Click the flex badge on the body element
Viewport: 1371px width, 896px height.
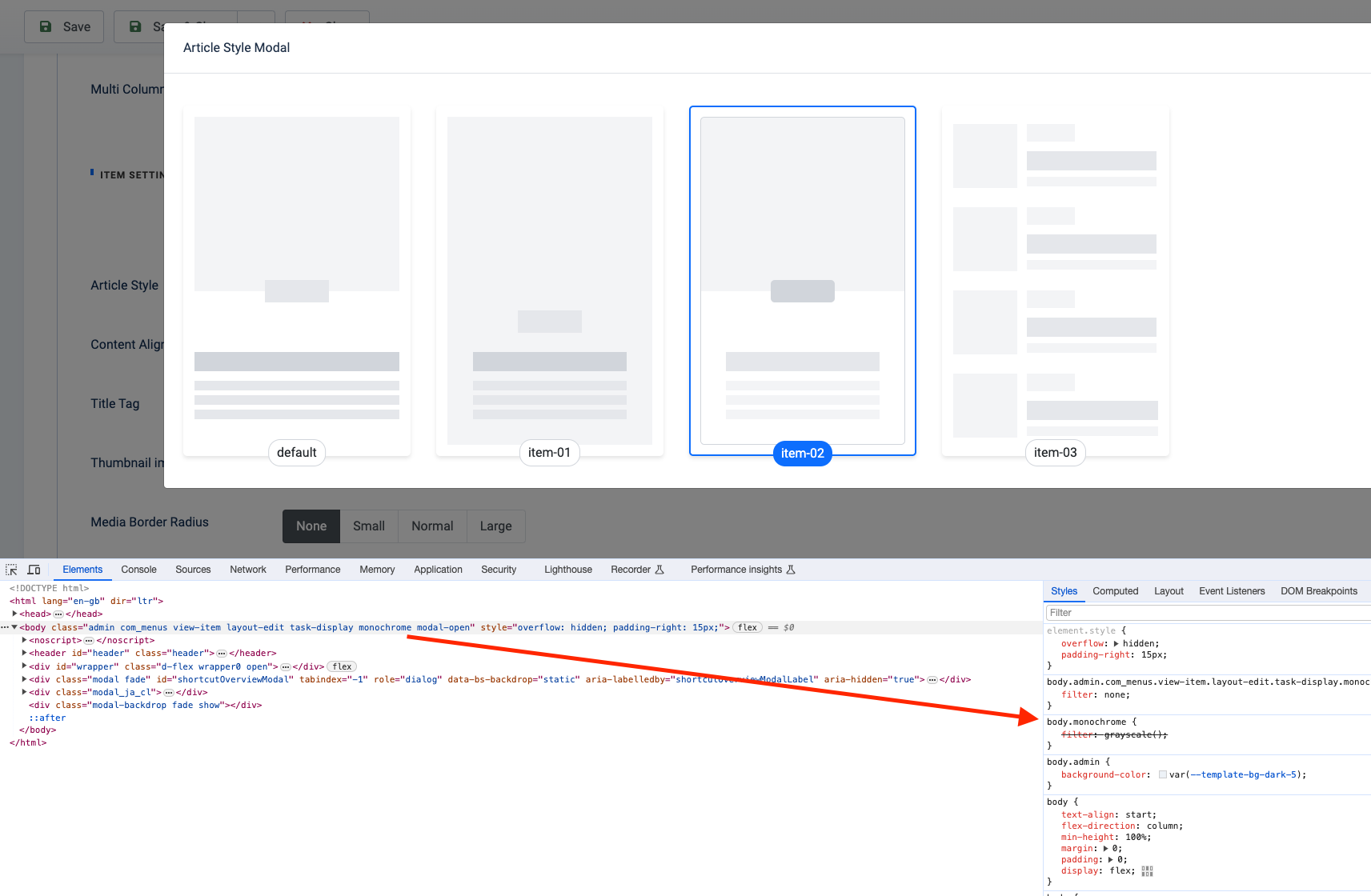(748, 627)
